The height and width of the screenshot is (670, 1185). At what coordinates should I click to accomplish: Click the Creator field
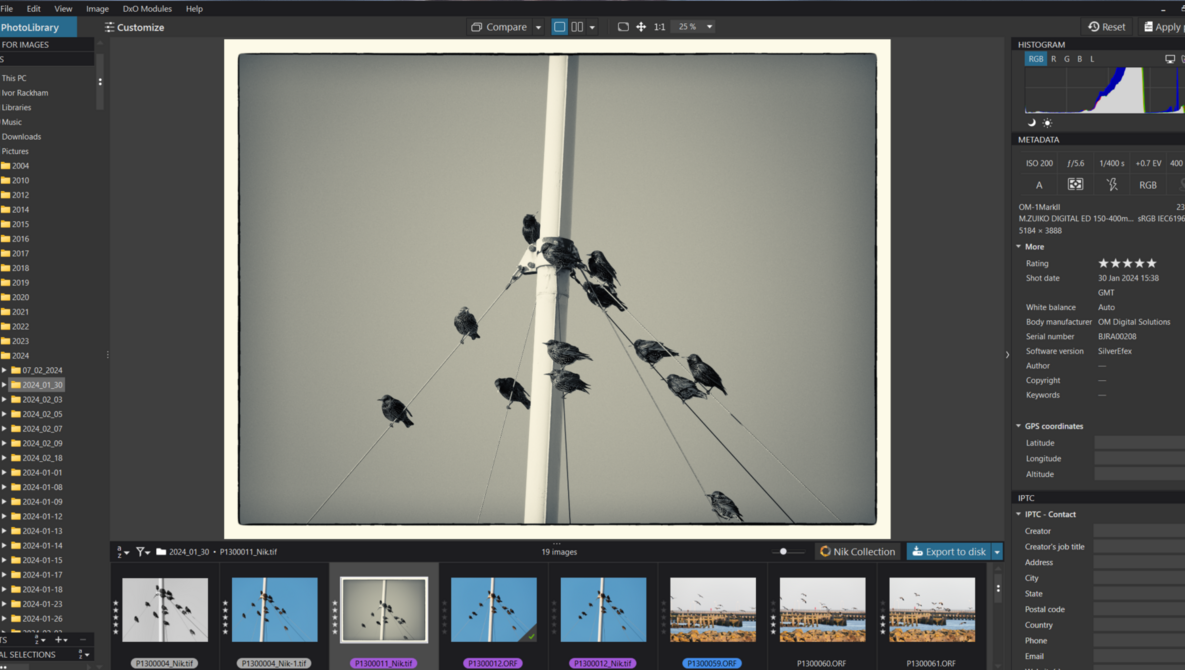1140,531
